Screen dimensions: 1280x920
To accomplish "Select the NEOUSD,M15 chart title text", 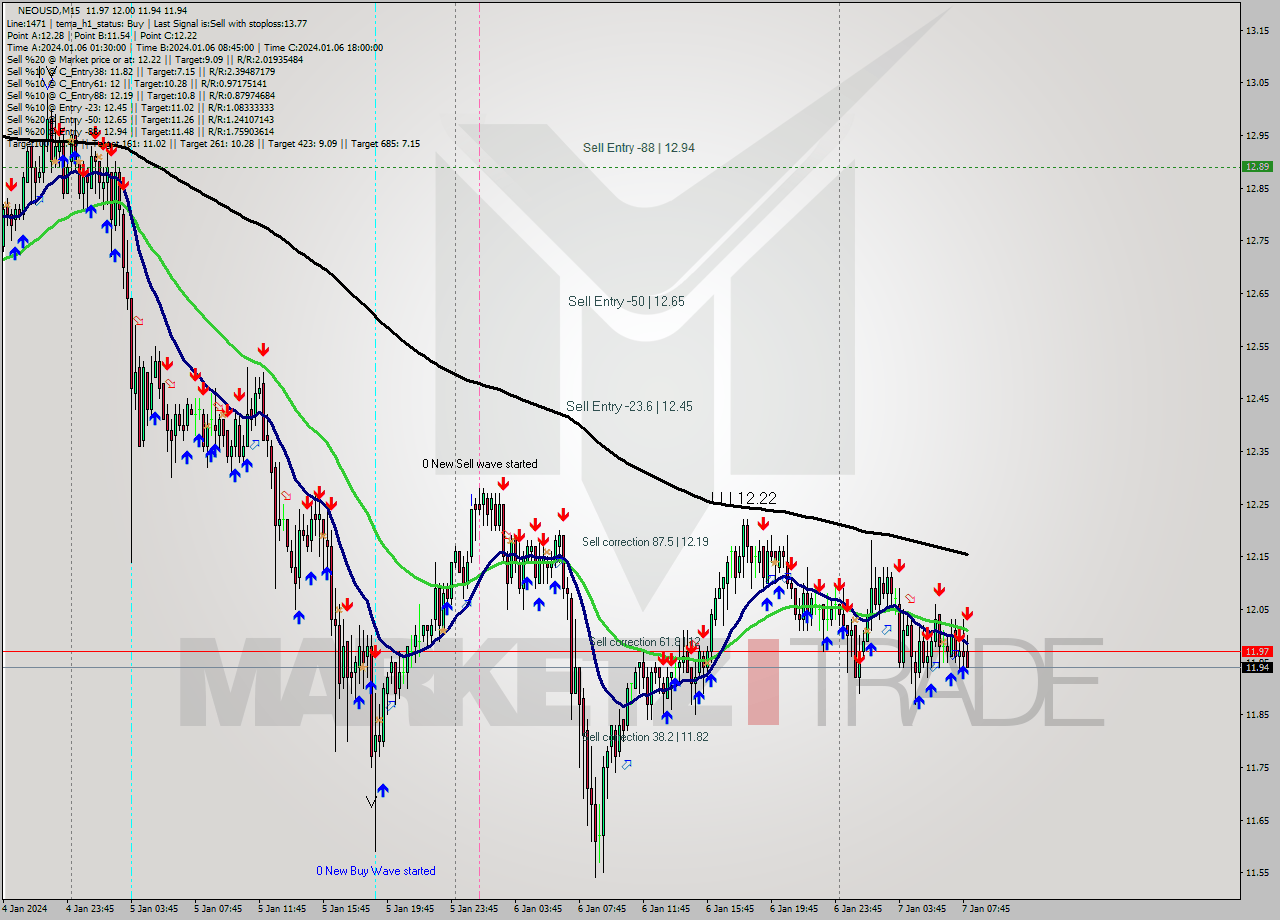I will pos(48,10).
